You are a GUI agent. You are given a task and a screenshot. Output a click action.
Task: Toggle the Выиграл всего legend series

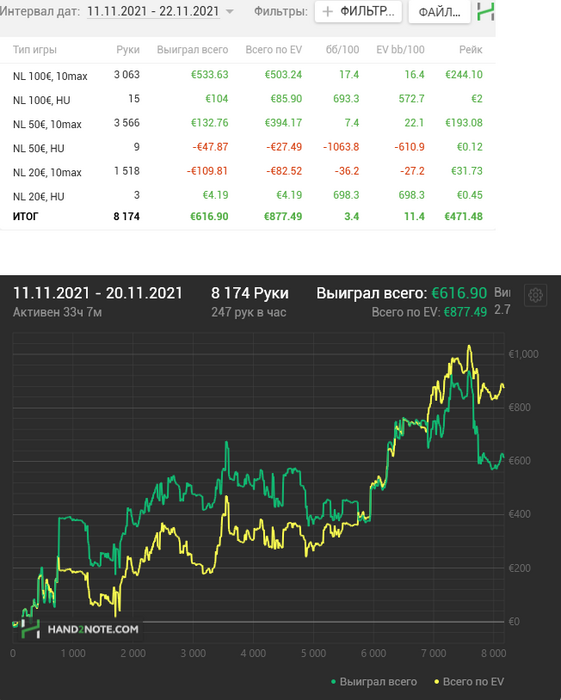[x=374, y=682]
